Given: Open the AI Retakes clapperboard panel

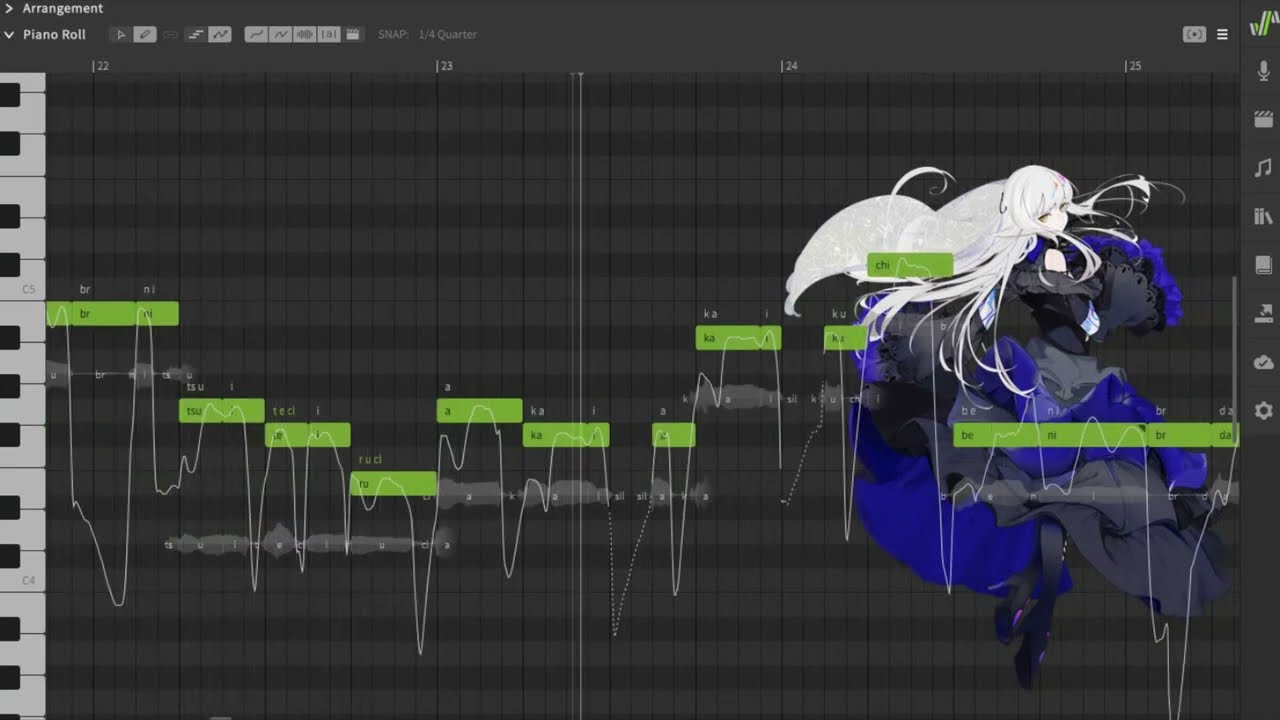Looking at the screenshot, I should pos(1263,119).
